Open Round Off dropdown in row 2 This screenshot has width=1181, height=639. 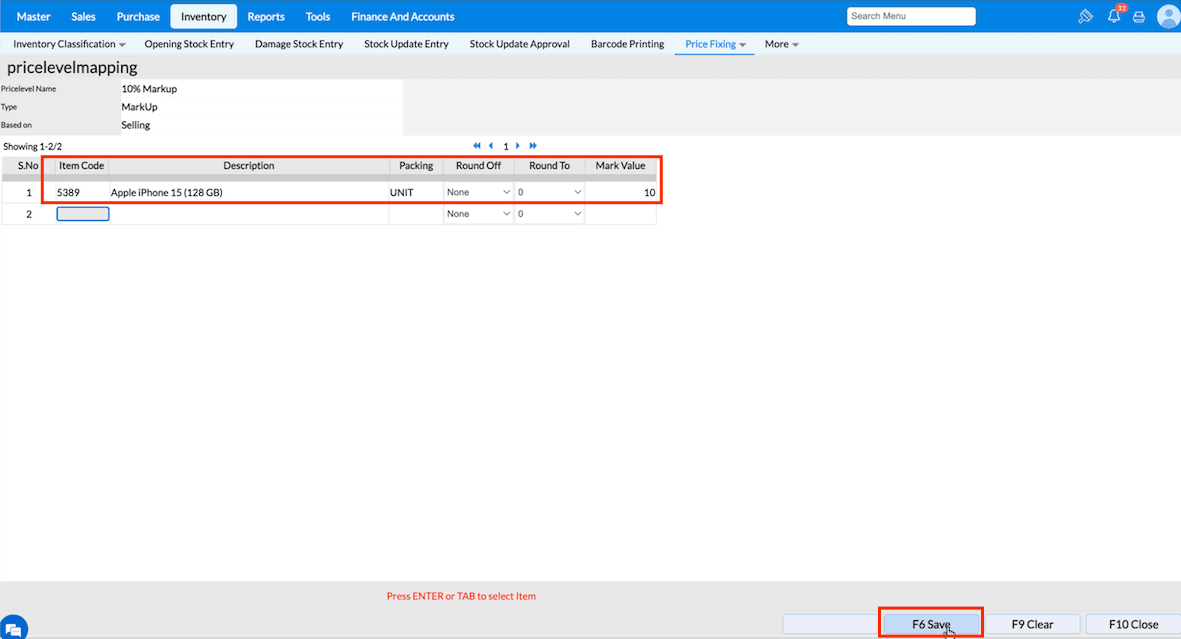click(x=478, y=214)
